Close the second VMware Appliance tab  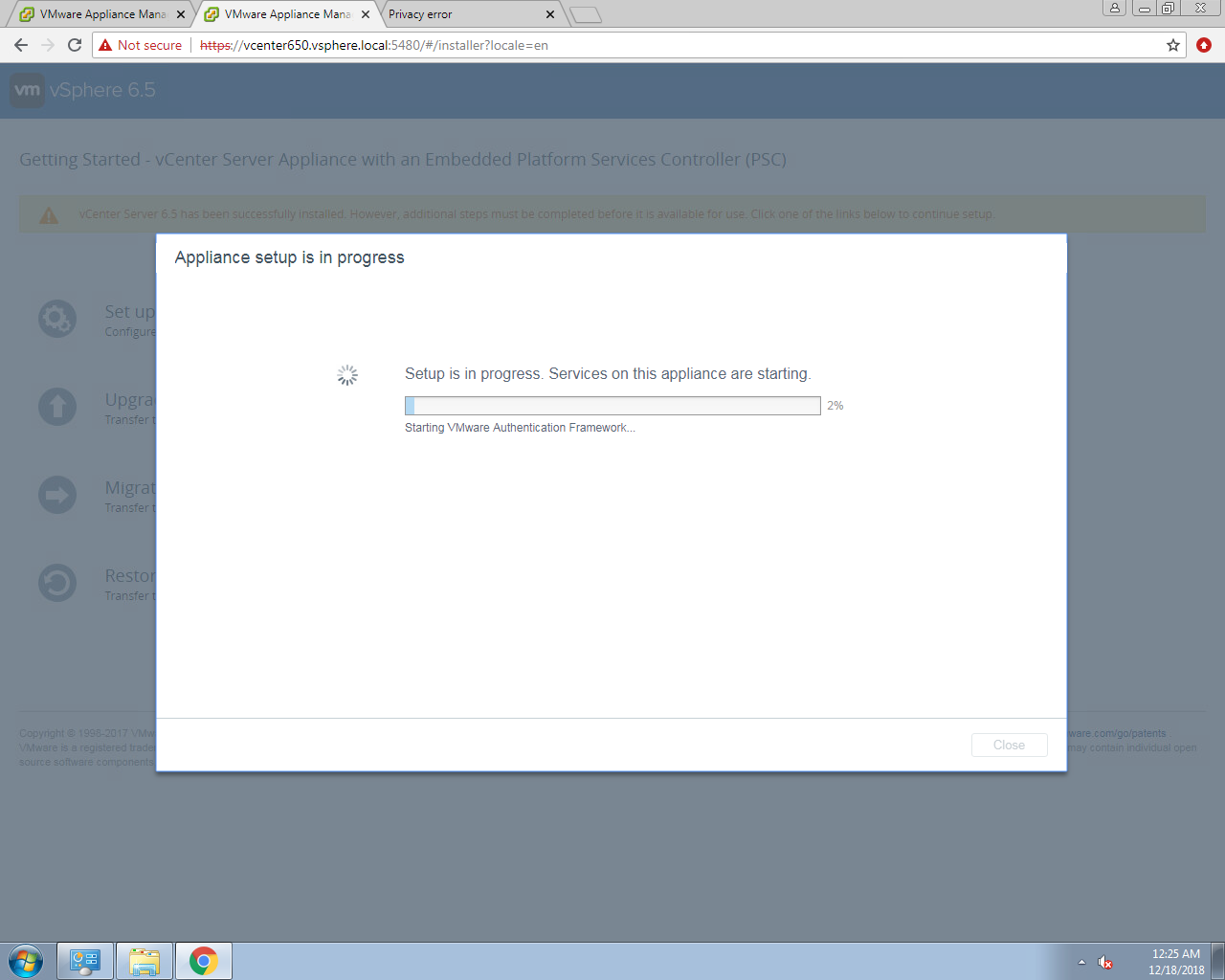[366, 14]
